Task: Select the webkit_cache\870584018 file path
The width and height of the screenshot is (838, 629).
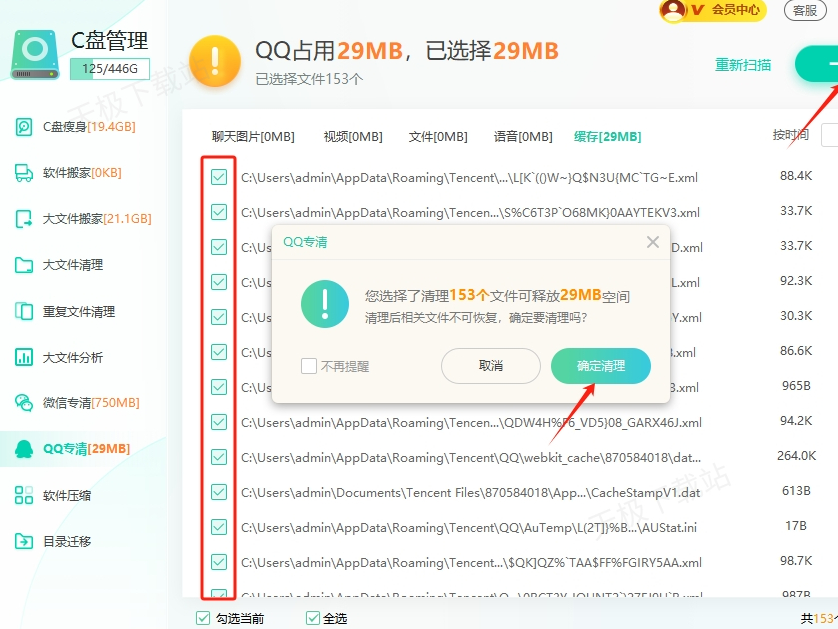Action: [x=471, y=458]
